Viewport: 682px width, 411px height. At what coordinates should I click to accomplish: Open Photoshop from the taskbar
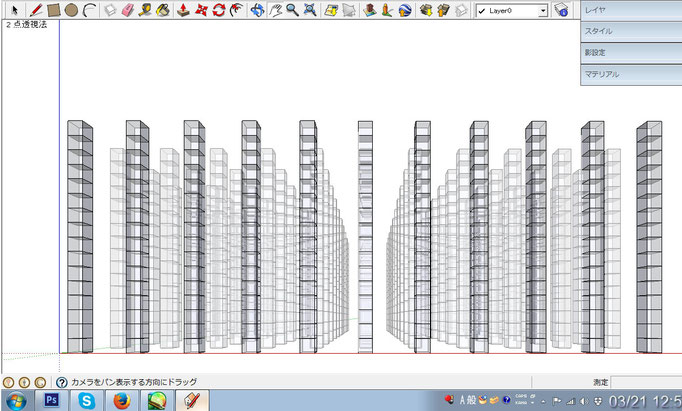[51, 400]
